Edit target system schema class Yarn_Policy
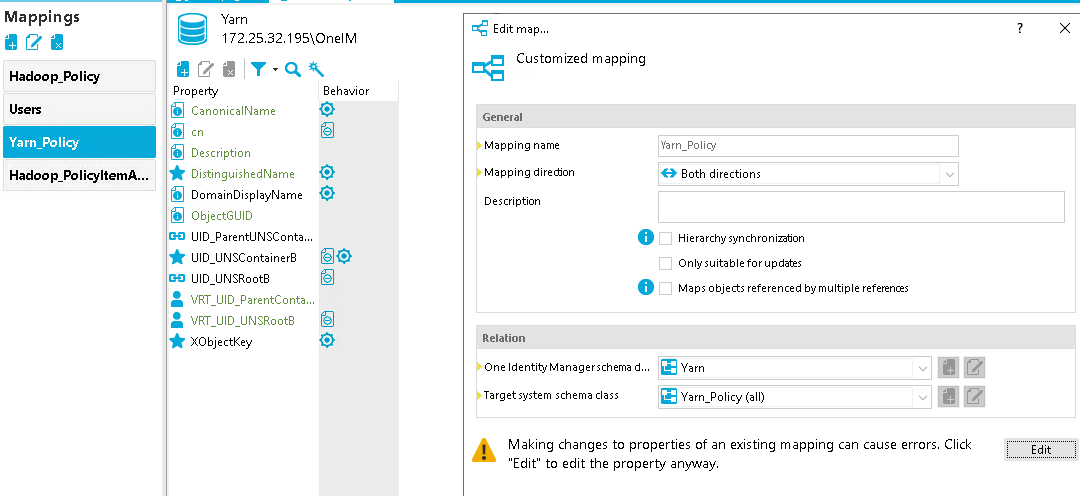The height and width of the screenshot is (496, 1080). coord(974,396)
